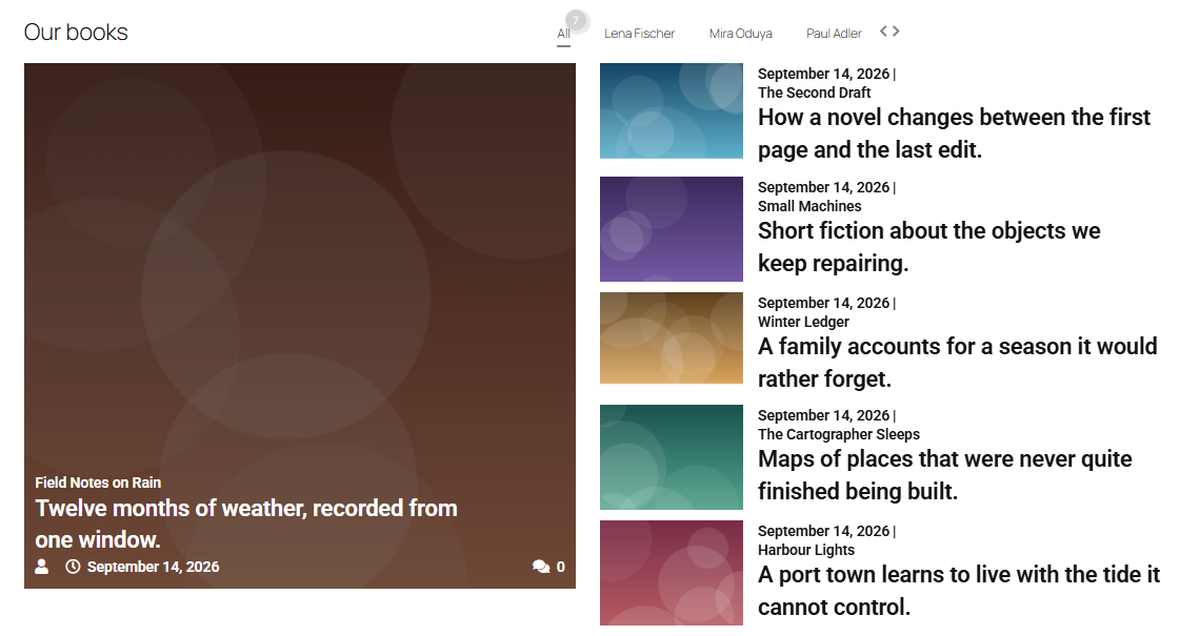
Task: Open the Short fiction about objects headline
Action: pos(929,247)
